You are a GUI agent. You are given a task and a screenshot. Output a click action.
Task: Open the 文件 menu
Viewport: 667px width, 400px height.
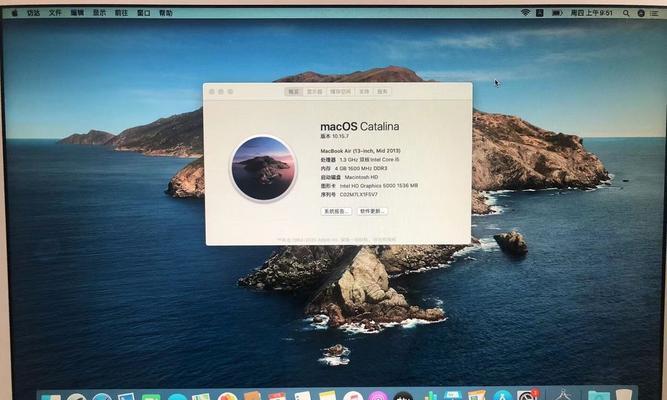coord(55,13)
